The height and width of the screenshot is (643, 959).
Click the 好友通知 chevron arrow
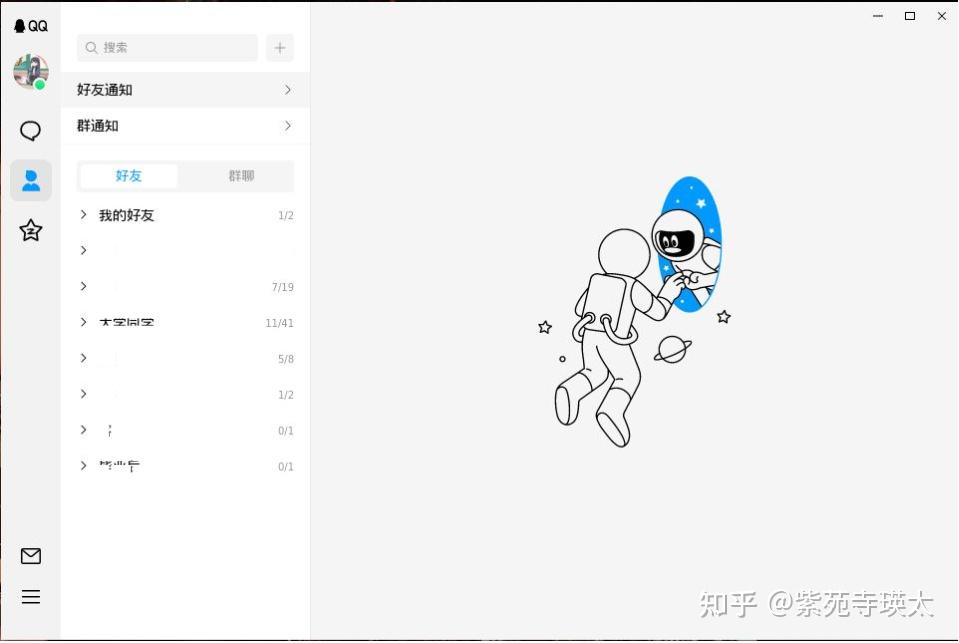[x=288, y=89]
